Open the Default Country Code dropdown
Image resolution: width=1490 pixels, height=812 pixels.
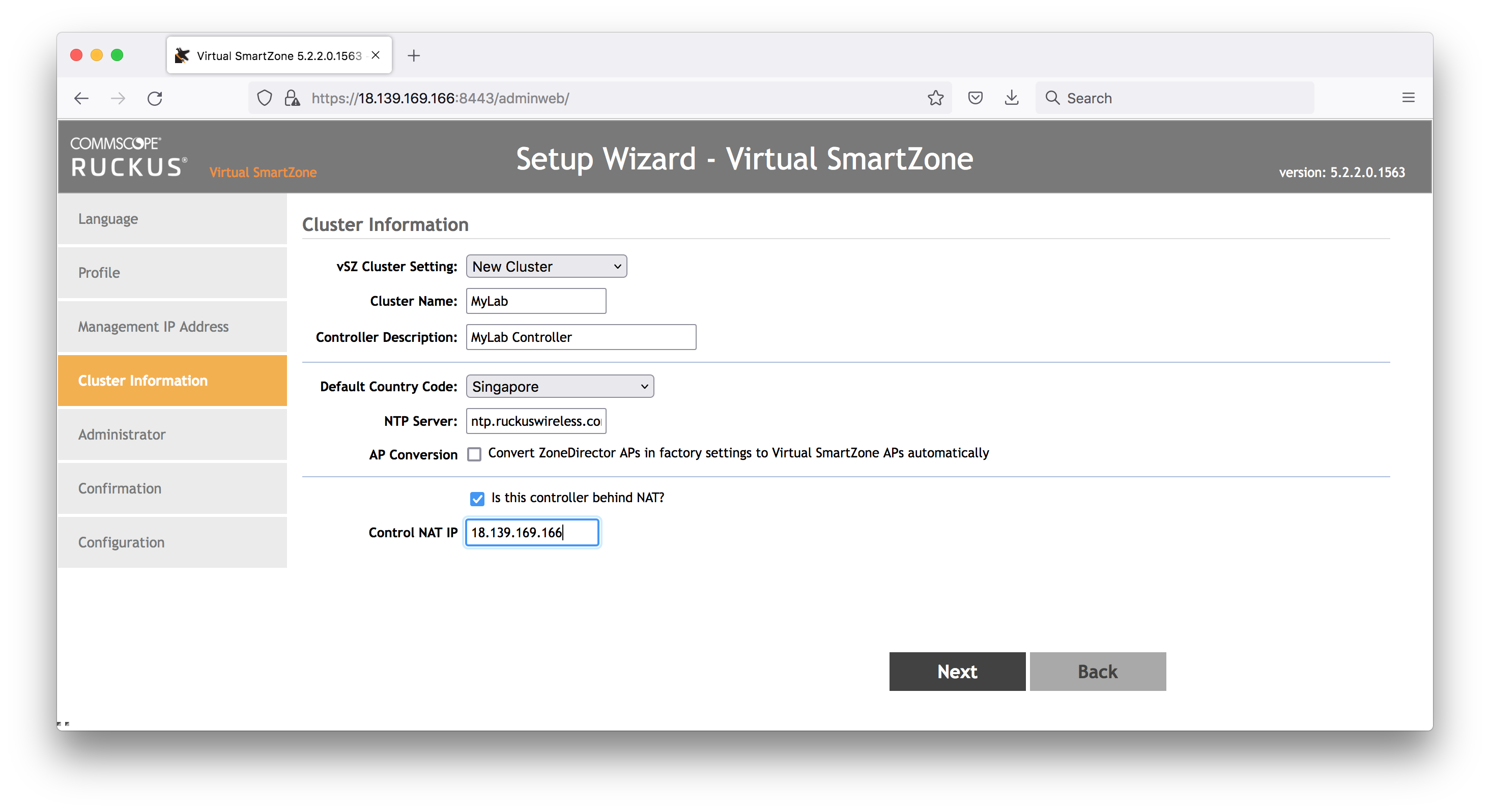560,386
